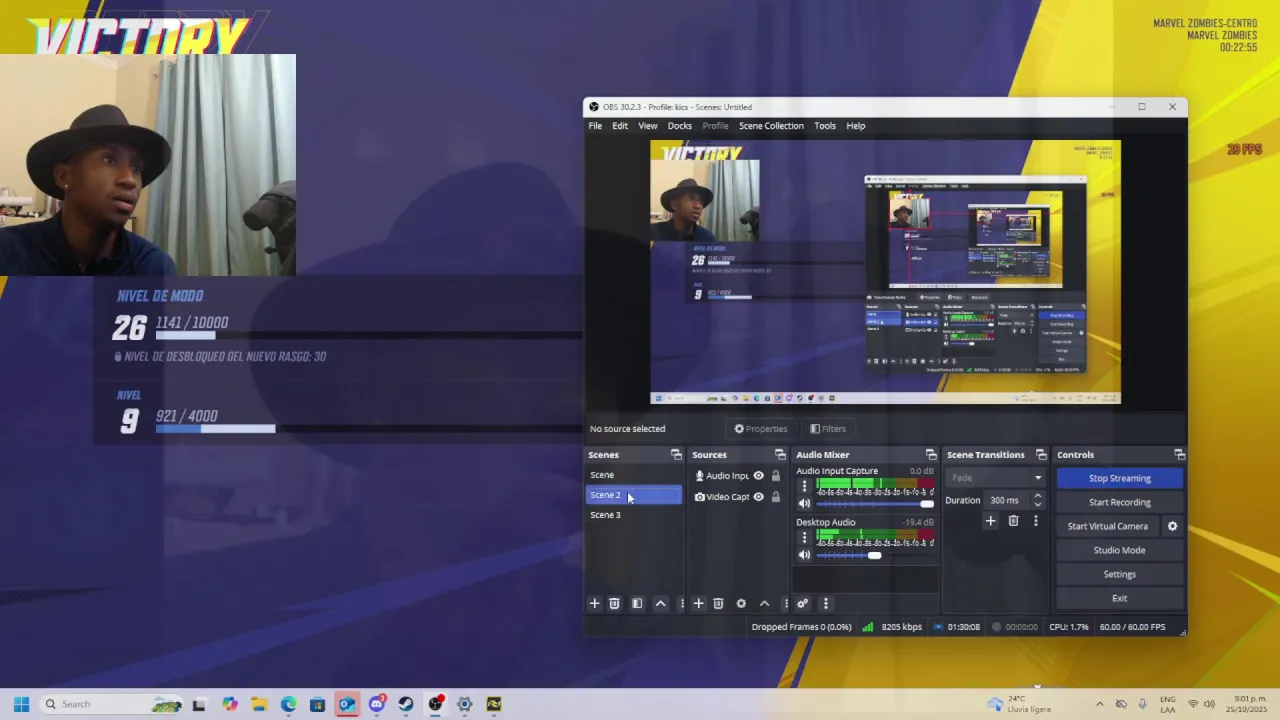Open Microsoft Edge from the taskbar

[x=288, y=704]
